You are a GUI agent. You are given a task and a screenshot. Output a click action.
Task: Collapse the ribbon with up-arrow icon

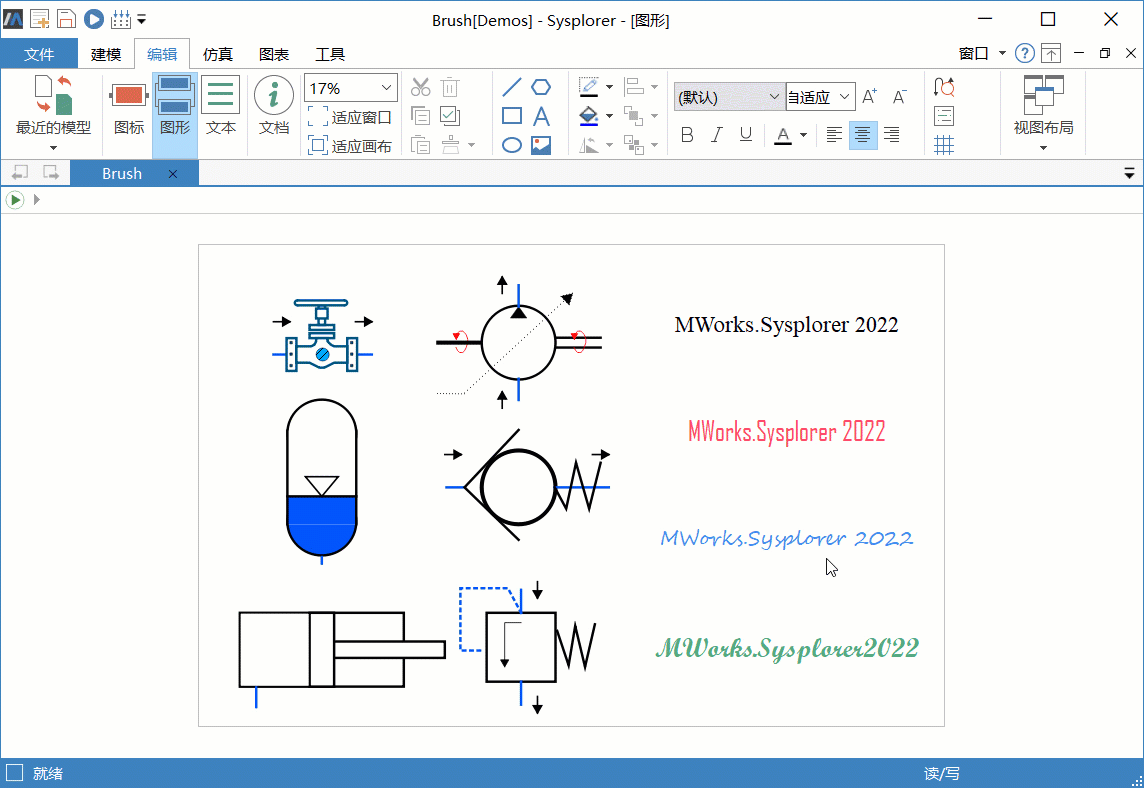1051,53
